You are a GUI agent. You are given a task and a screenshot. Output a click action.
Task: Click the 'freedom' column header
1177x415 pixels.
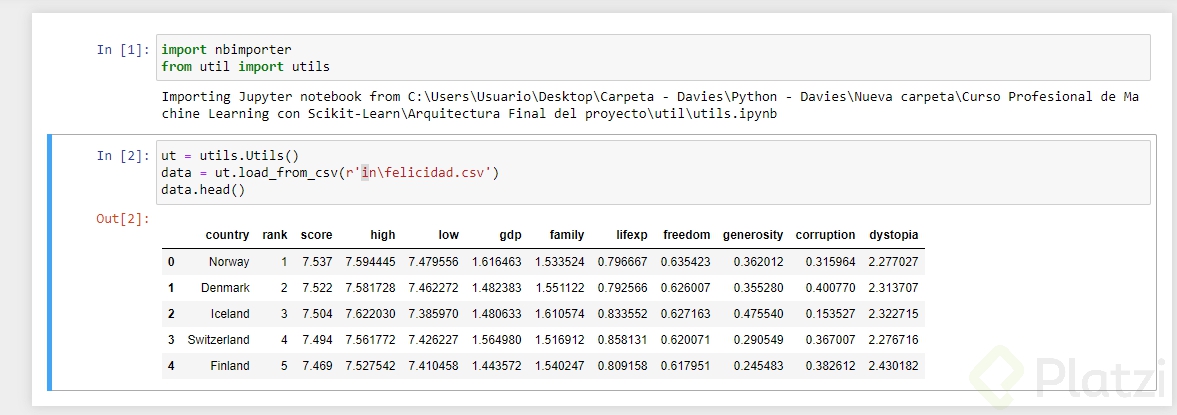coord(686,235)
